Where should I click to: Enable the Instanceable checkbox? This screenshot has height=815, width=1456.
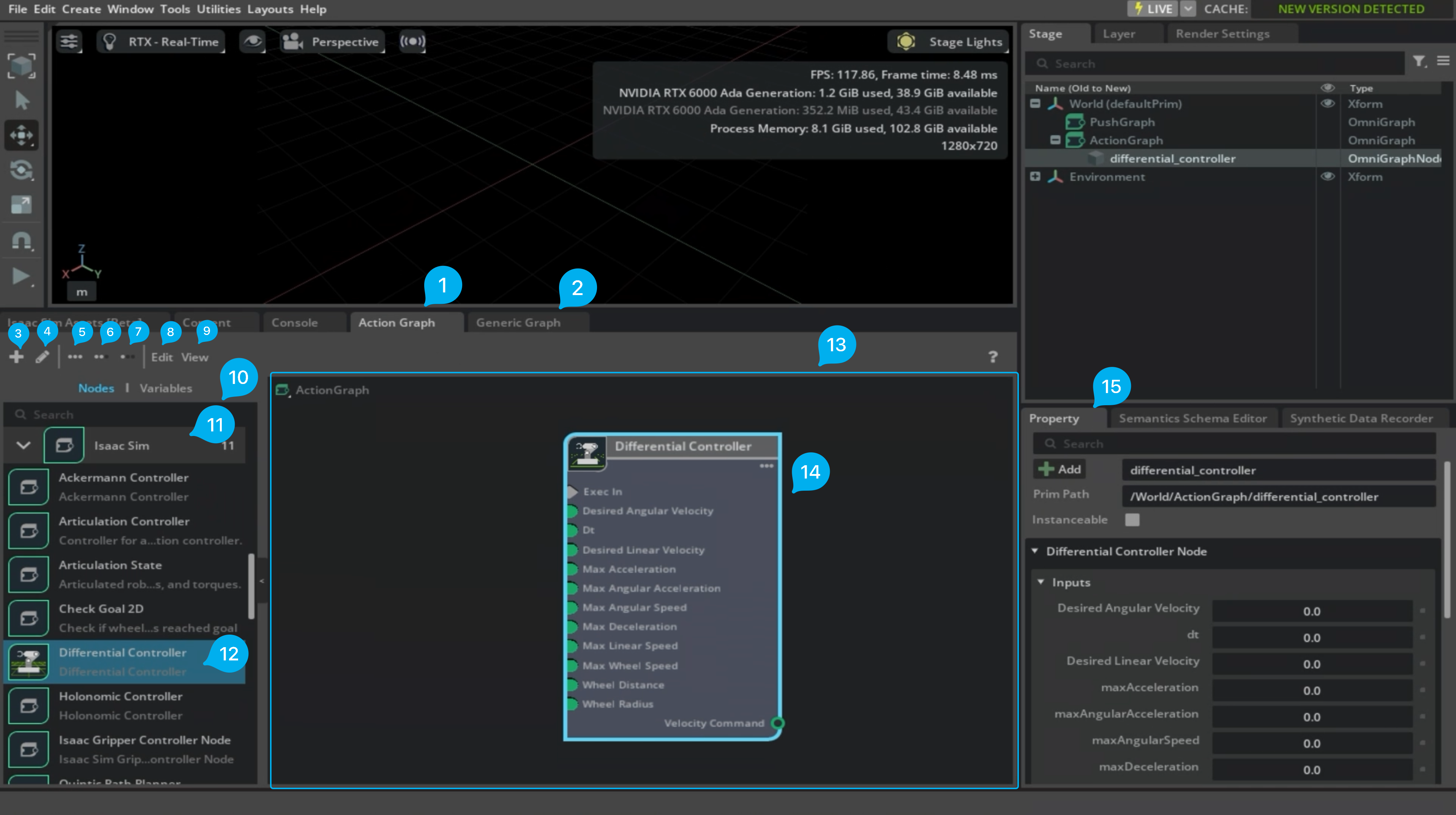tap(1132, 520)
